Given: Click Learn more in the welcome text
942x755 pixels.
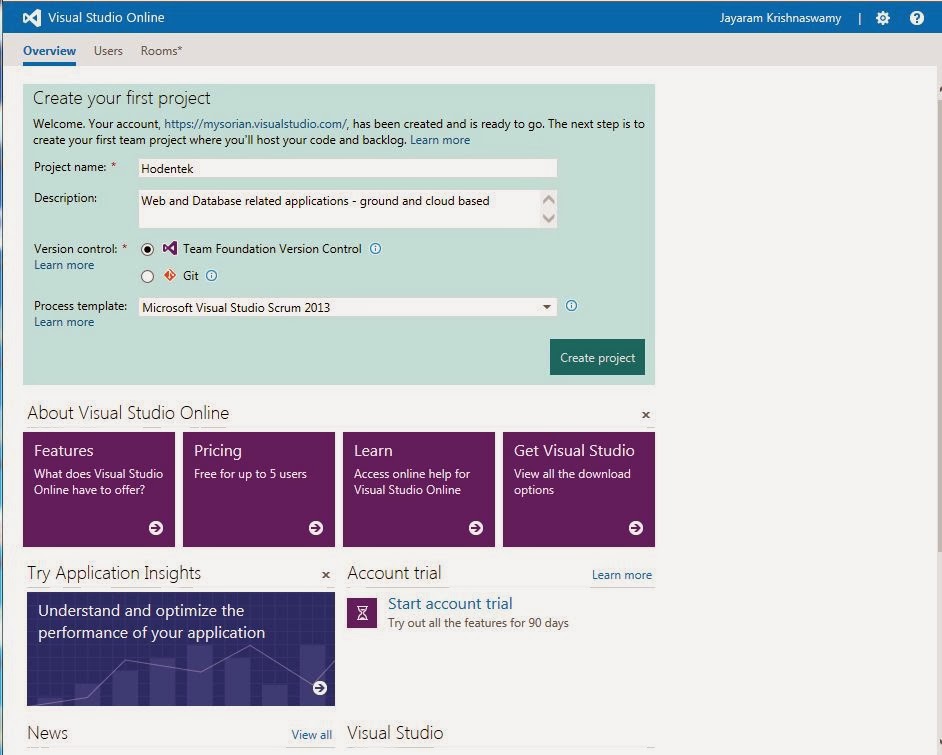Looking at the screenshot, I should (440, 140).
